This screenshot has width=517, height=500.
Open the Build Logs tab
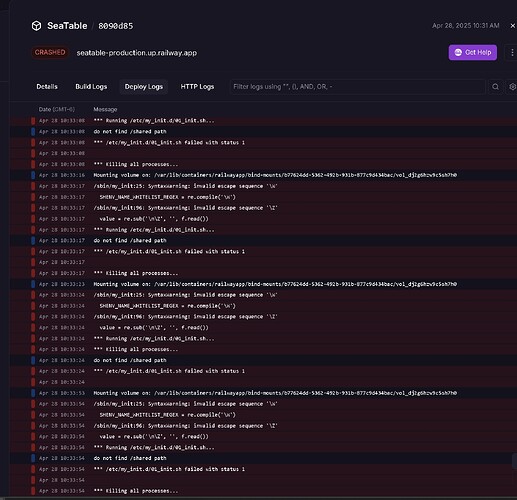click(x=91, y=87)
